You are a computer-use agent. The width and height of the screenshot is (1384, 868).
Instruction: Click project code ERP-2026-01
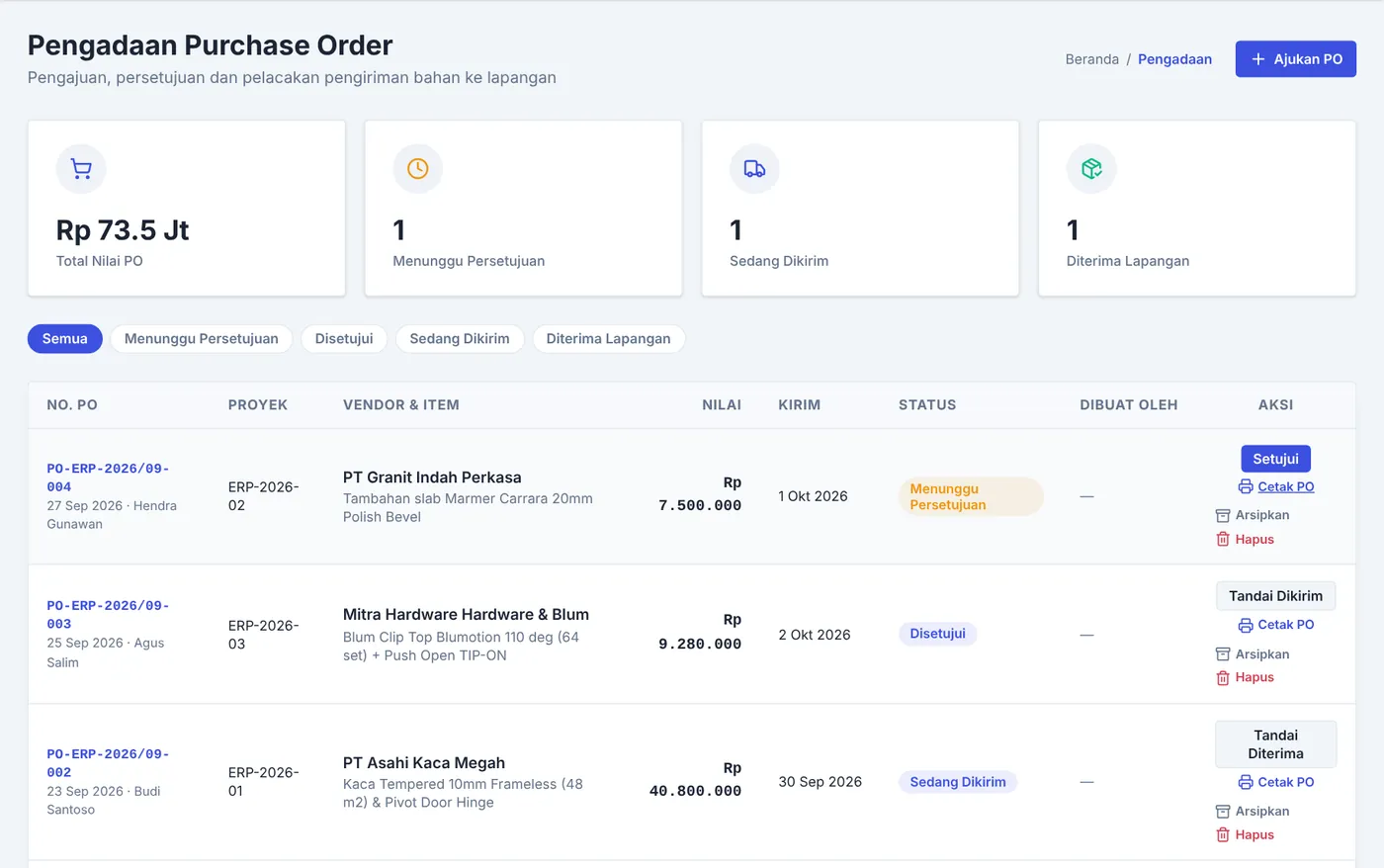click(264, 782)
